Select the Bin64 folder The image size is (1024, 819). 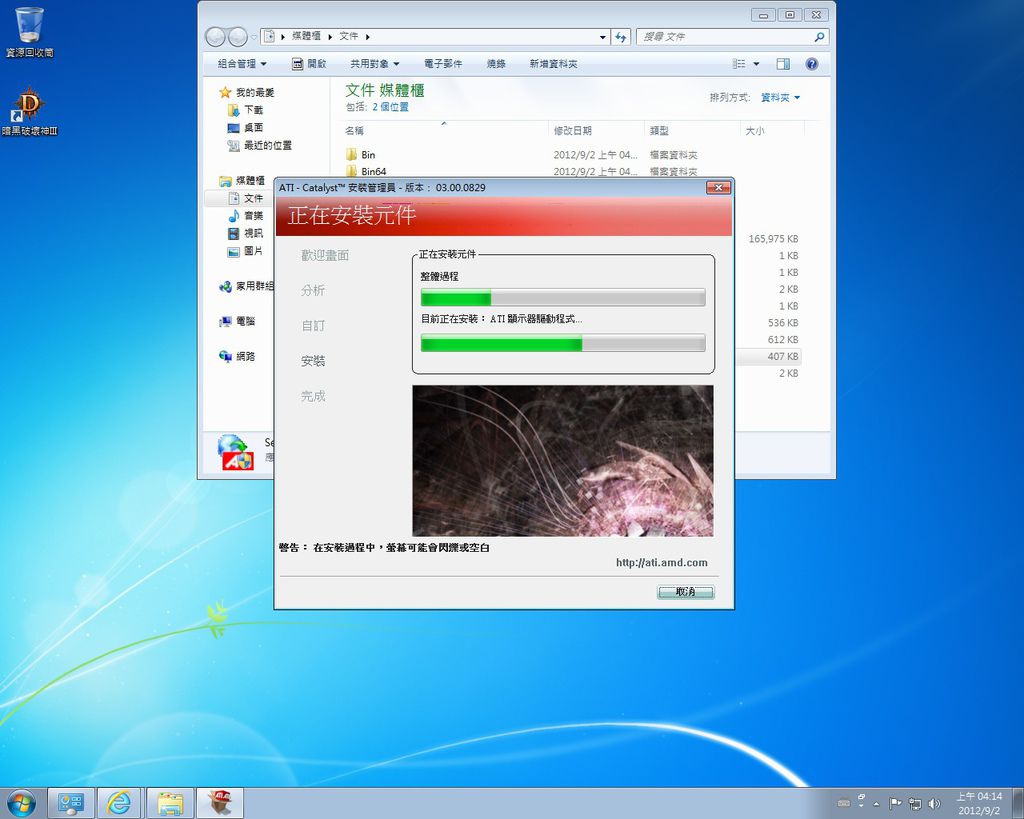(373, 171)
